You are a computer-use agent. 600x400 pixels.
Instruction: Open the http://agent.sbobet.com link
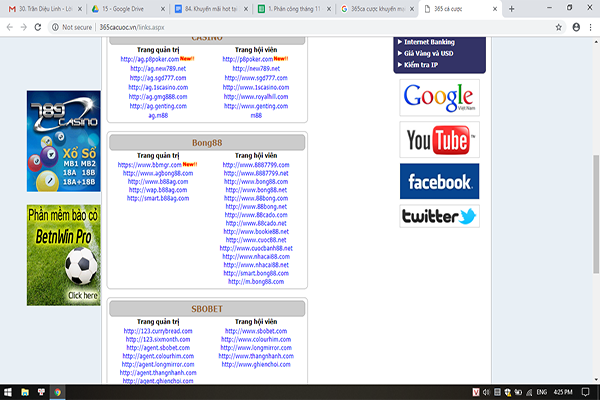pos(158,348)
